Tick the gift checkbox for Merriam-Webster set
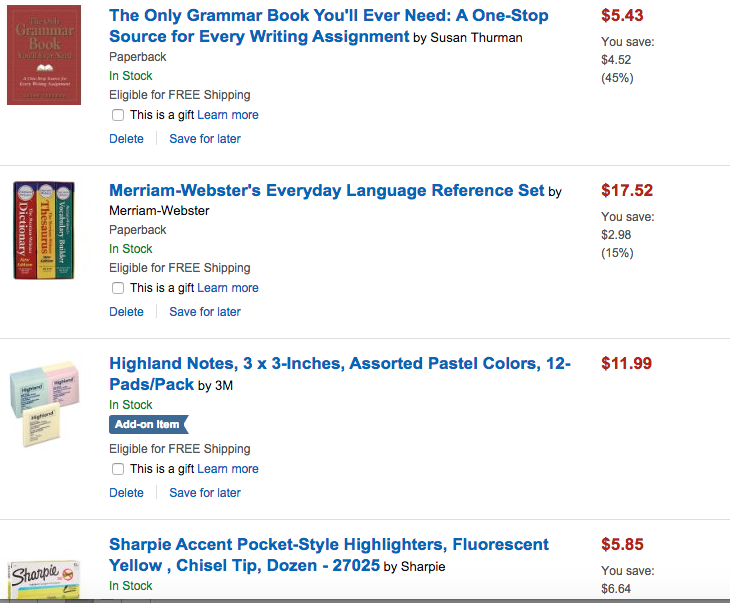730x603 pixels. (x=118, y=288)
